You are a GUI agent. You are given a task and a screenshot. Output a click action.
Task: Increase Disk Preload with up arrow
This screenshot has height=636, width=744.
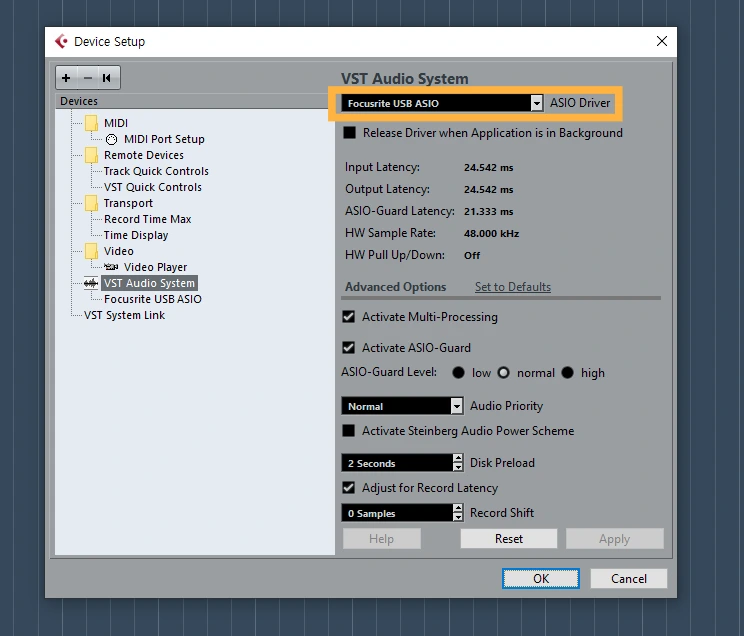pyautogui.click(x=458, y=458)
